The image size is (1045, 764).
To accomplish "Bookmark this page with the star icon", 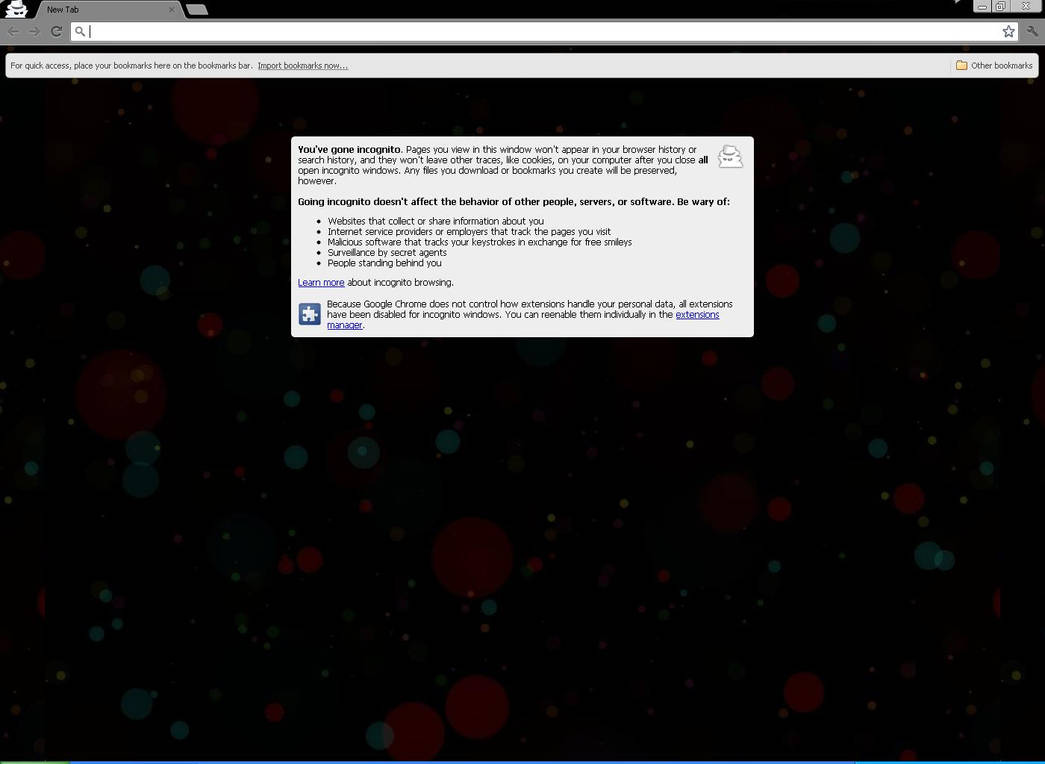I will (1008, 31).
